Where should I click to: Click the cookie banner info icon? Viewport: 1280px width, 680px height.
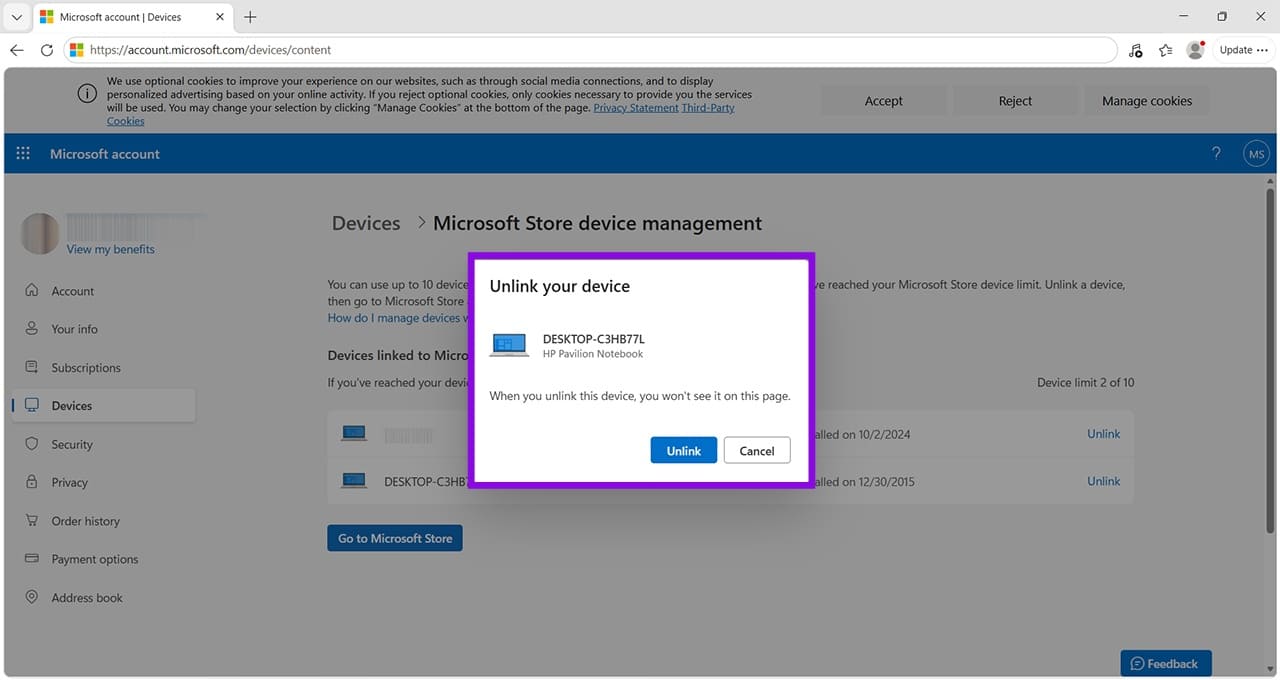(x=87, y=93)
